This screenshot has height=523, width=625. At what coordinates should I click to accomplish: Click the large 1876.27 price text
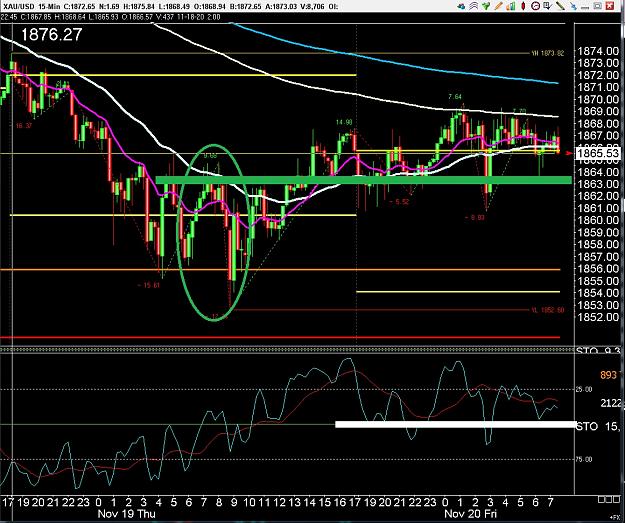click(51, 35)
